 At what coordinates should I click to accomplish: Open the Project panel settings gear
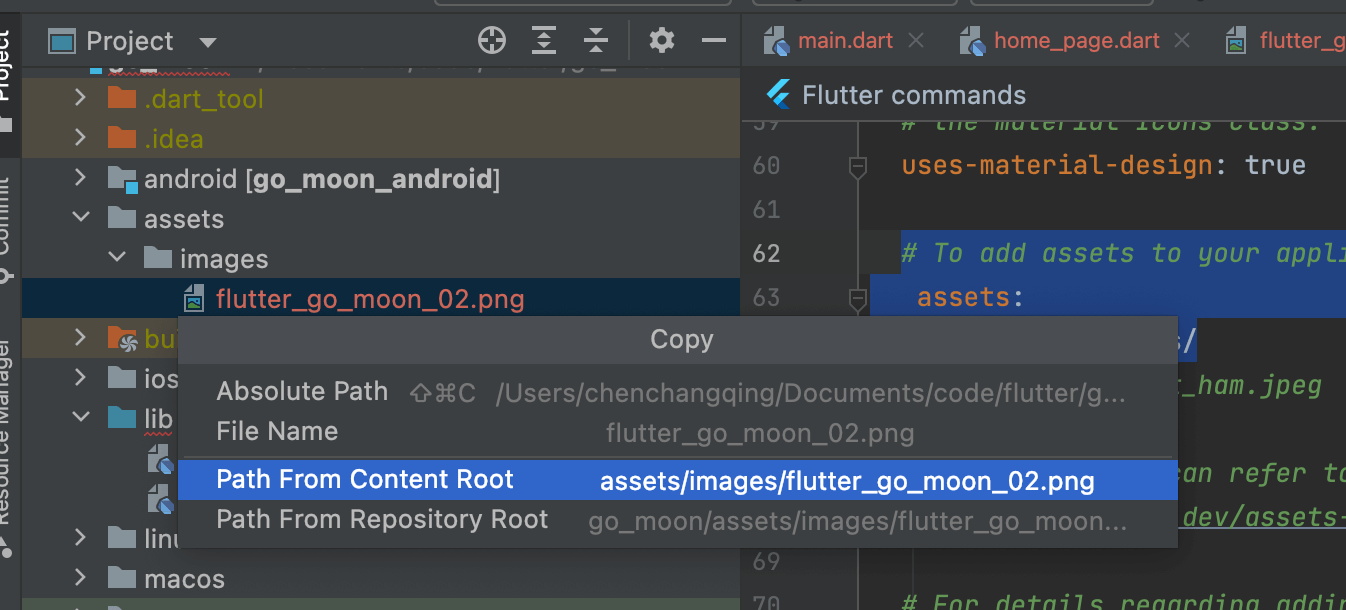pos(662,41)
